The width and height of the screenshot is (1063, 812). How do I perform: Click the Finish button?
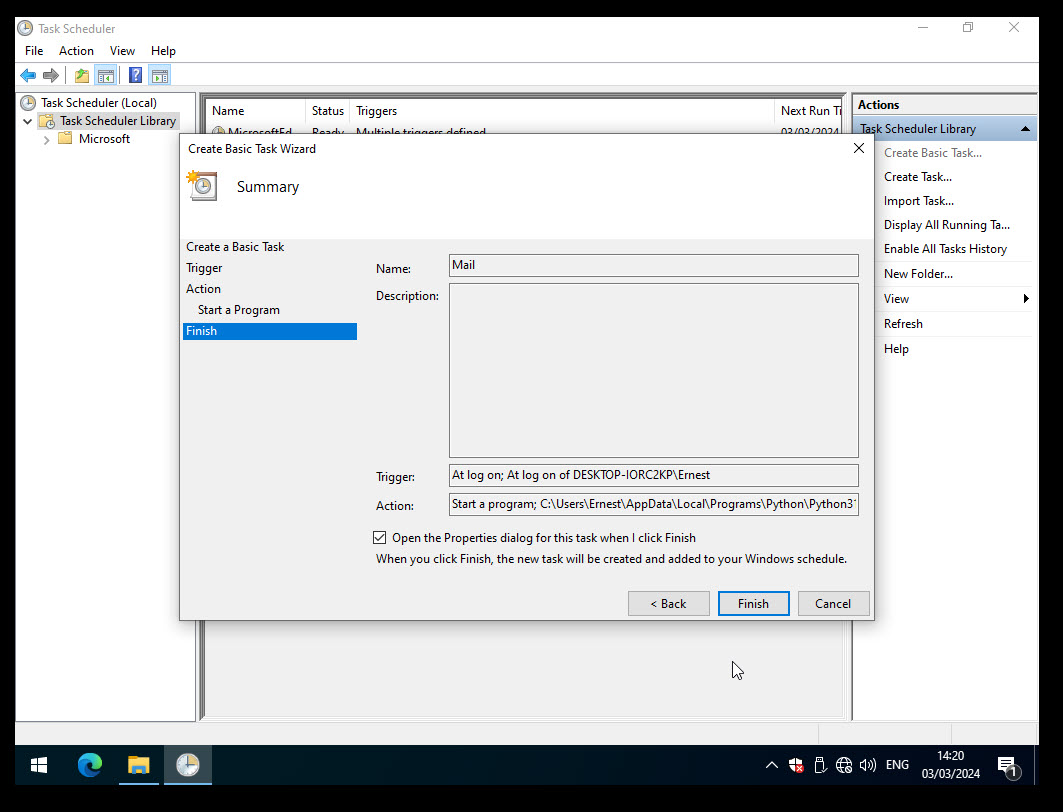pos(753,603)
